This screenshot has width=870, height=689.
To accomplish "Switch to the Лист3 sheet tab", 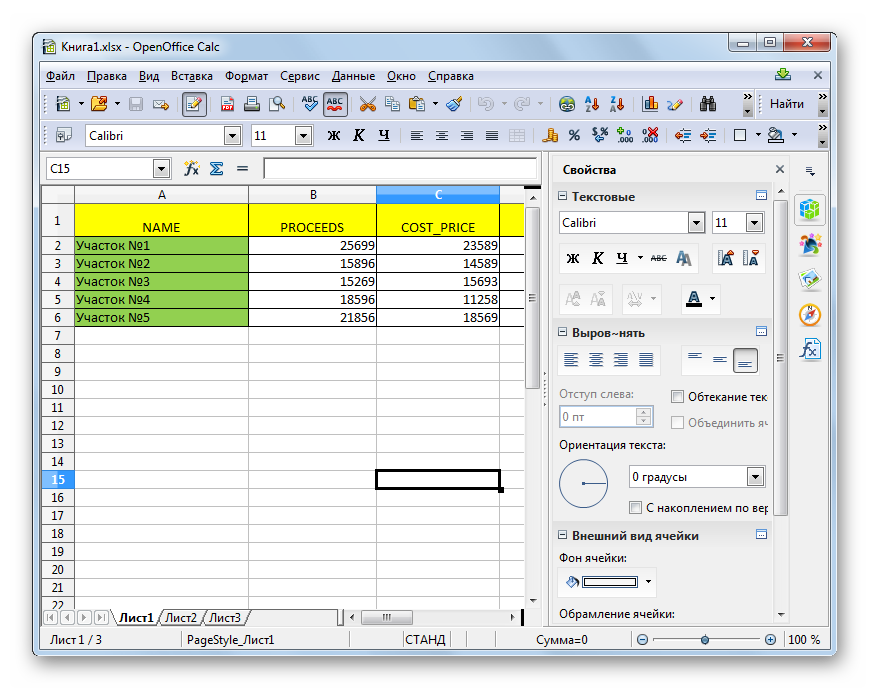I will point(225,617).
